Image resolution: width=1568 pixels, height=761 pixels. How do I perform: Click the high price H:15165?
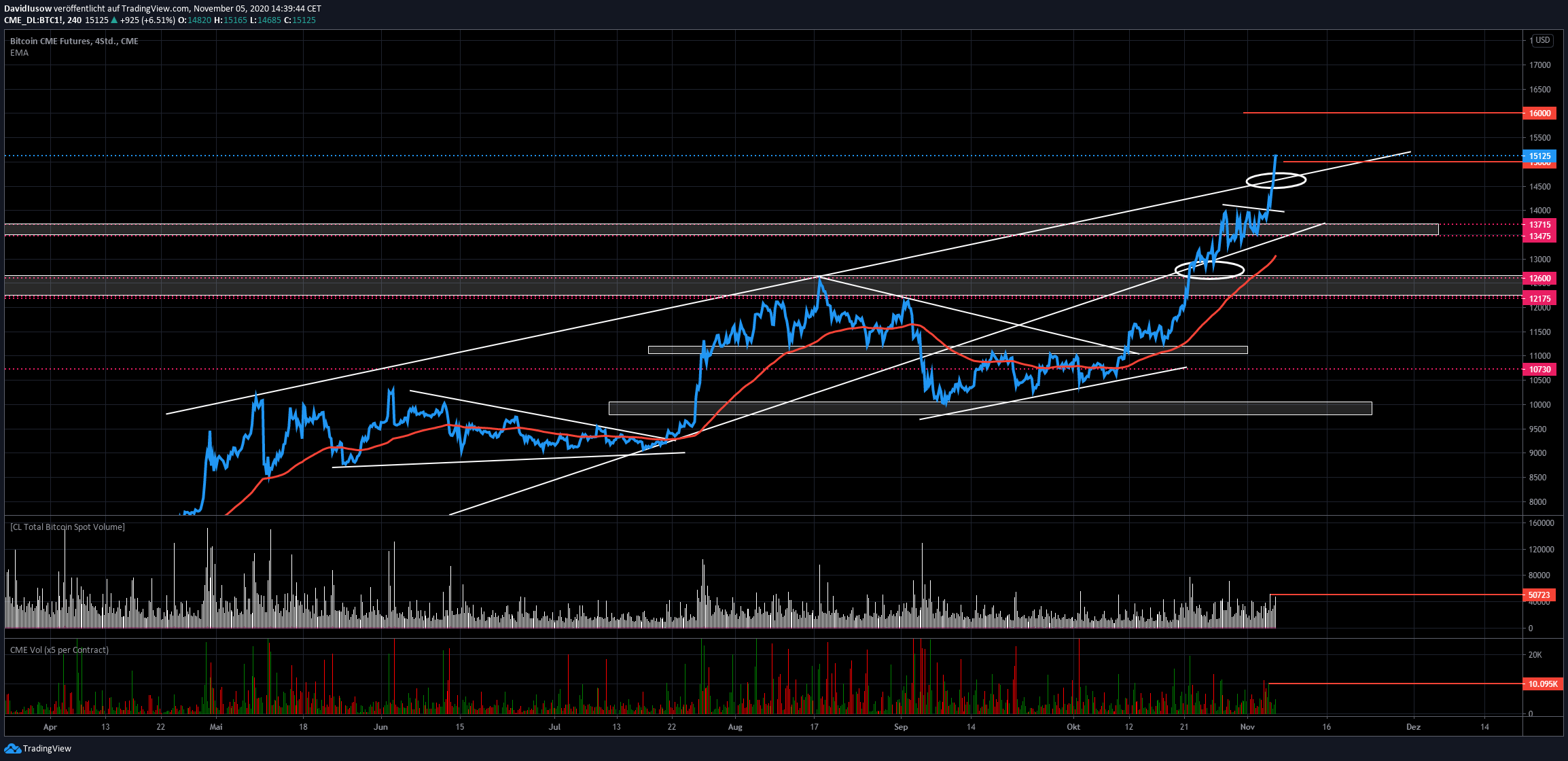click(x=230, y=20)
